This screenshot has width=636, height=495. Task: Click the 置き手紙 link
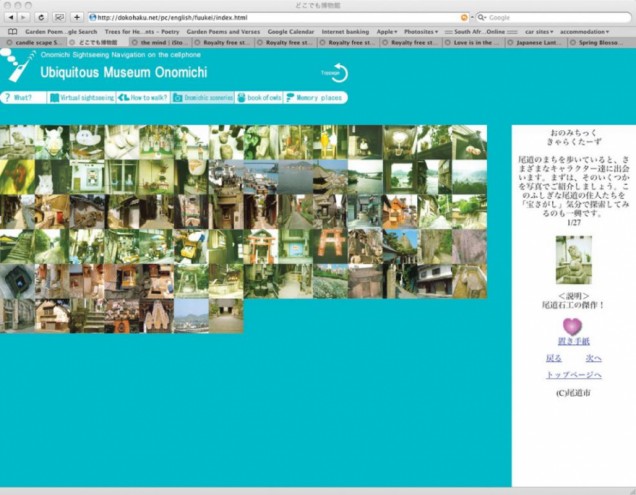(x=574, y=341)
